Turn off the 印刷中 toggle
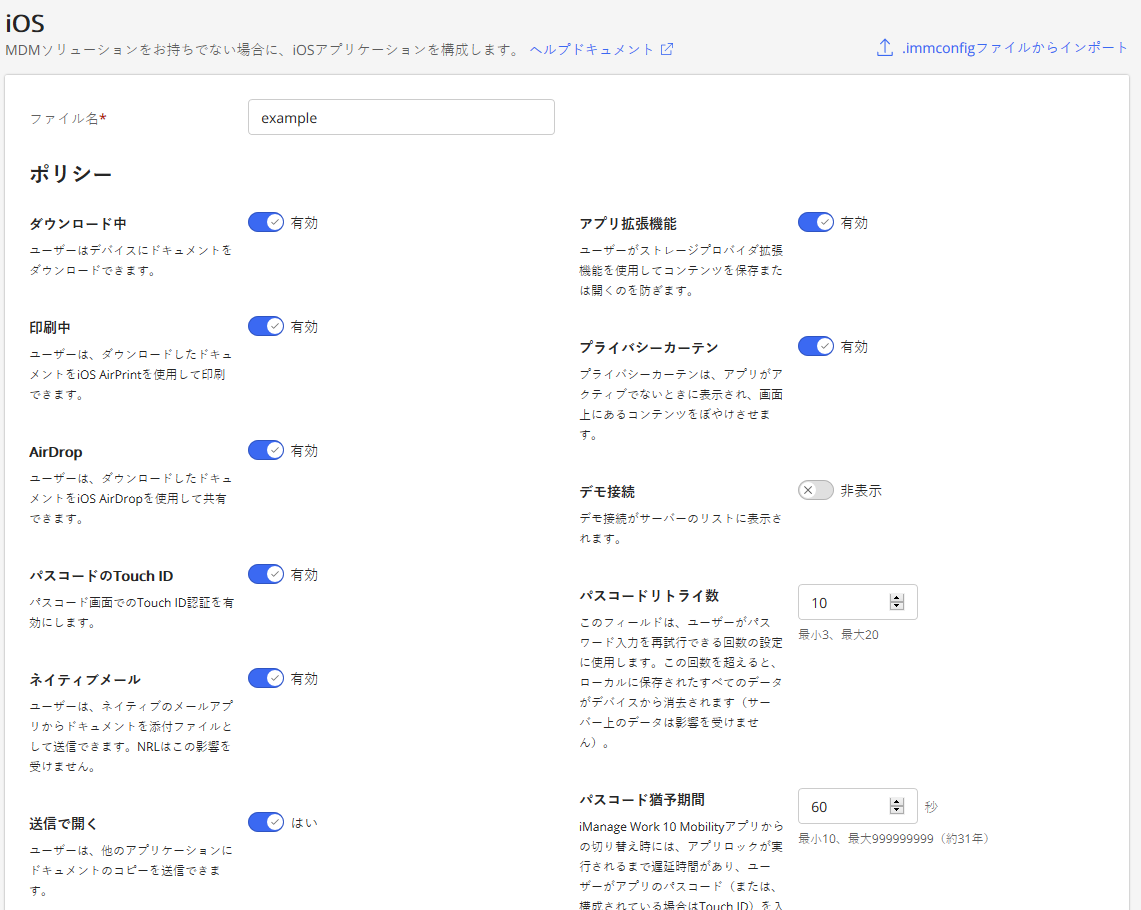The image size is (1141, 910). [266, 326]
